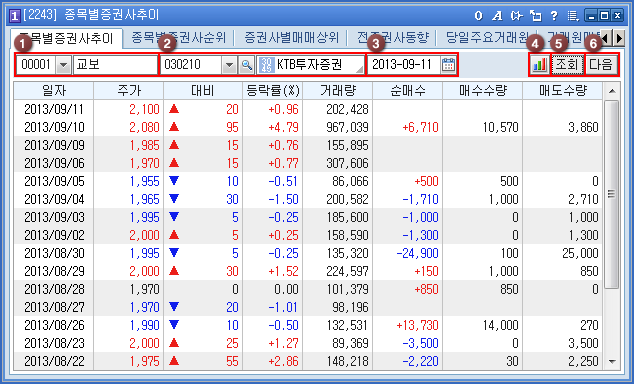This screenshot has width=634, height=384.
Task: Click the 다음 next button
Action: (601, 65)
